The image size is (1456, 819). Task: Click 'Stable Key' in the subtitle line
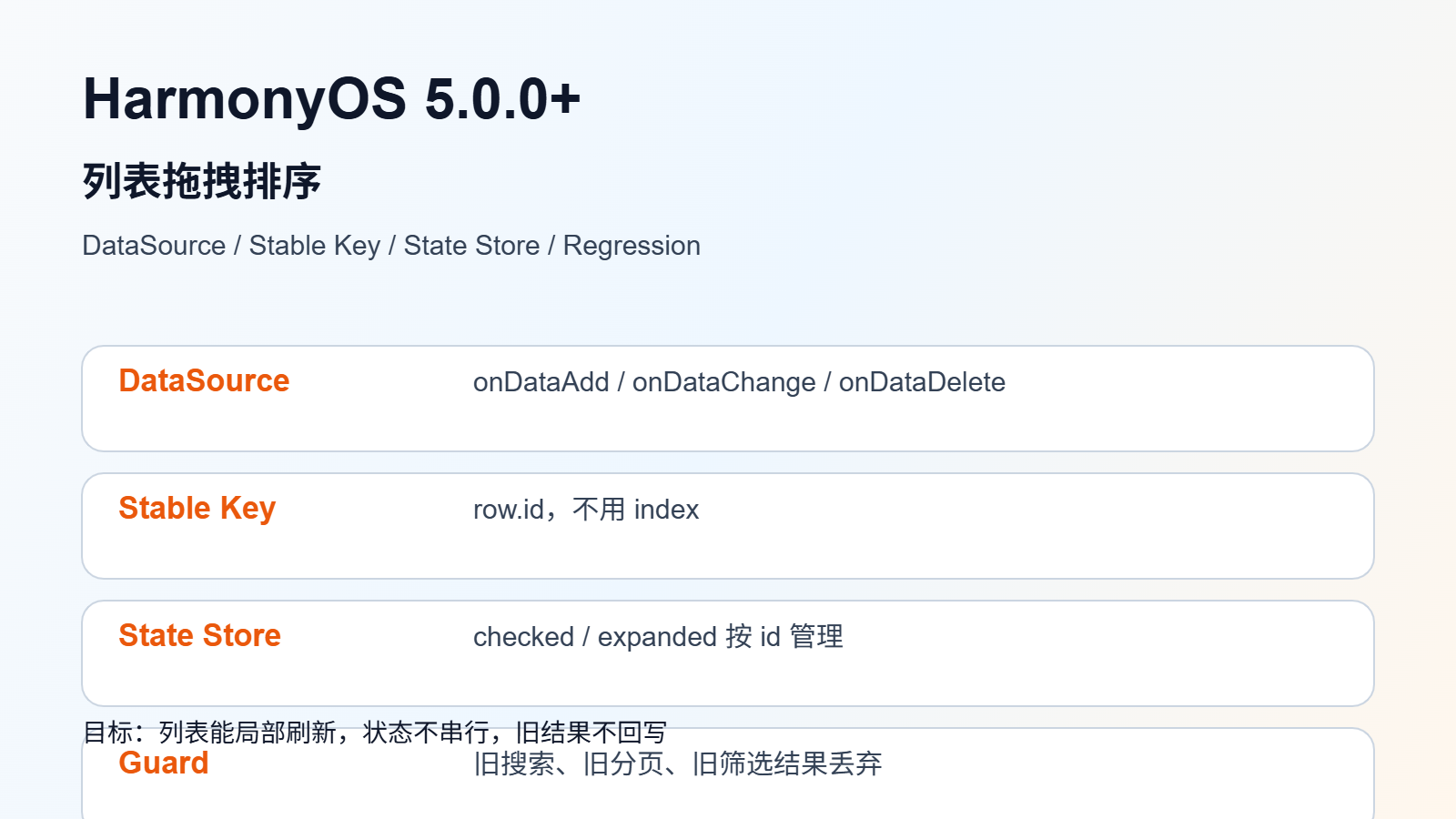[x=315, y=246]
